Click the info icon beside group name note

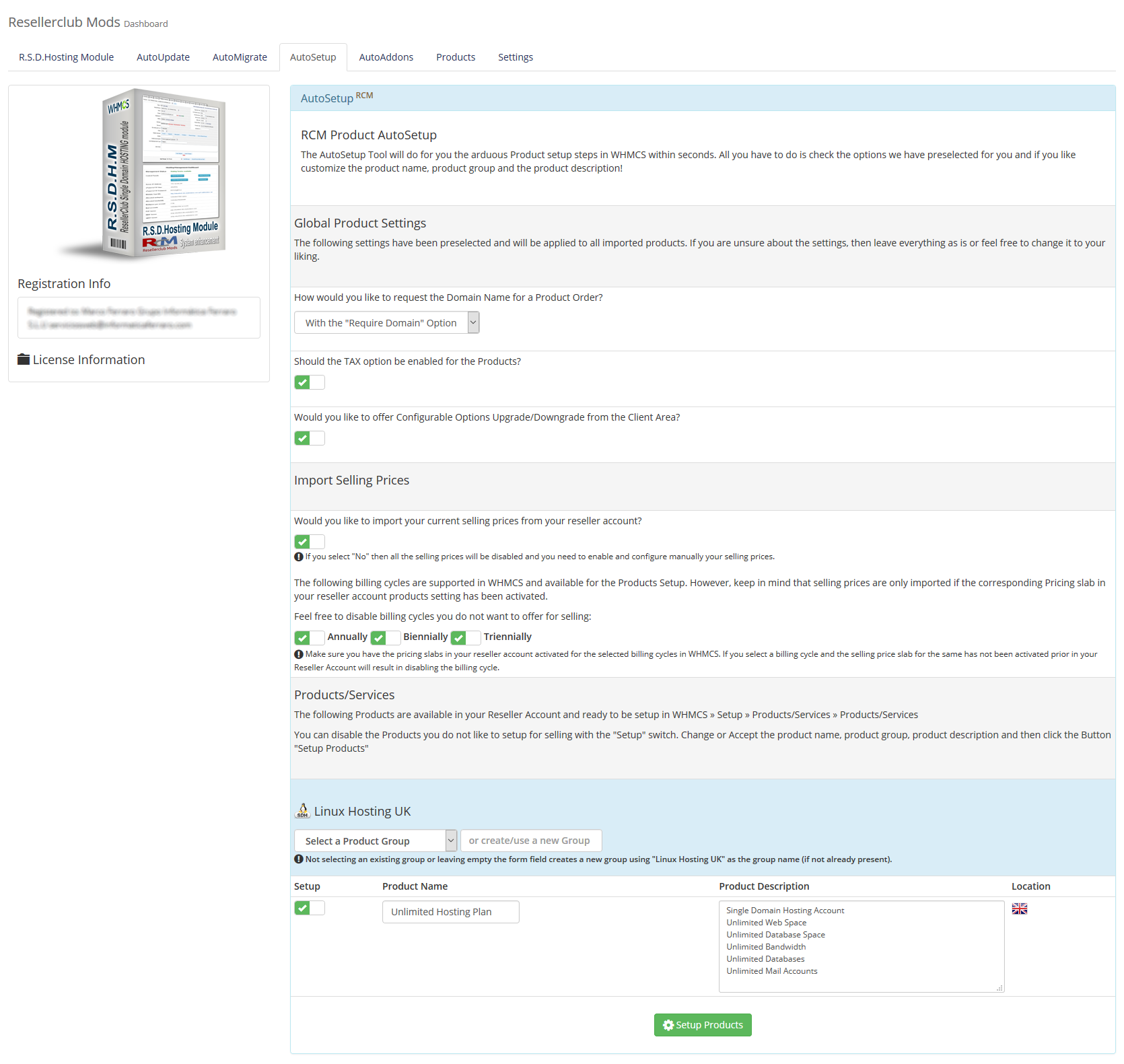(298, 859)
